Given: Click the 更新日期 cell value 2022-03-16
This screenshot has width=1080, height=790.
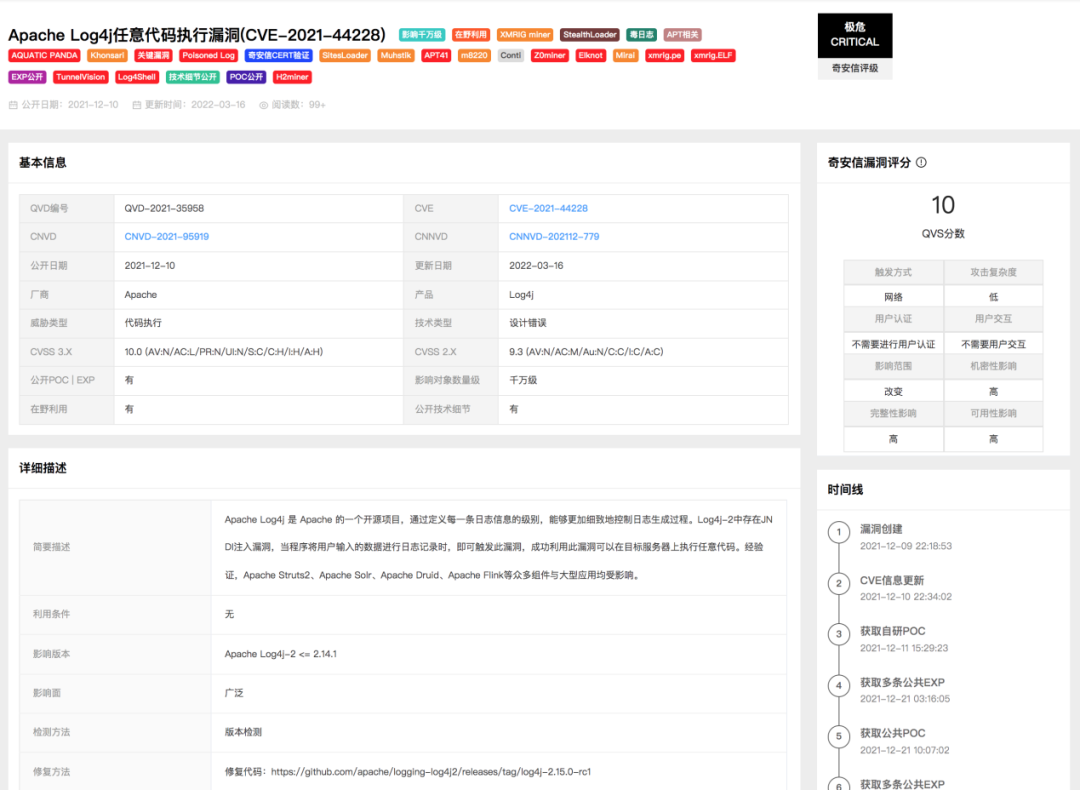Looking at the screenshot, I should click(536, 265).
